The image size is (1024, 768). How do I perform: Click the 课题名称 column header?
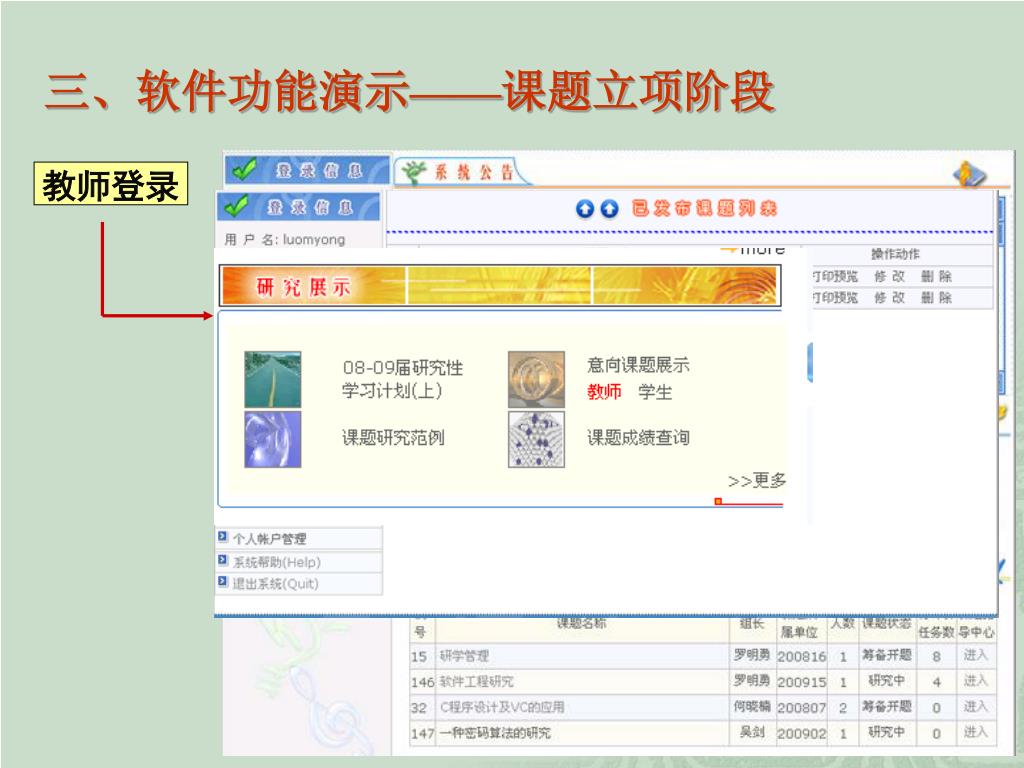581,624
